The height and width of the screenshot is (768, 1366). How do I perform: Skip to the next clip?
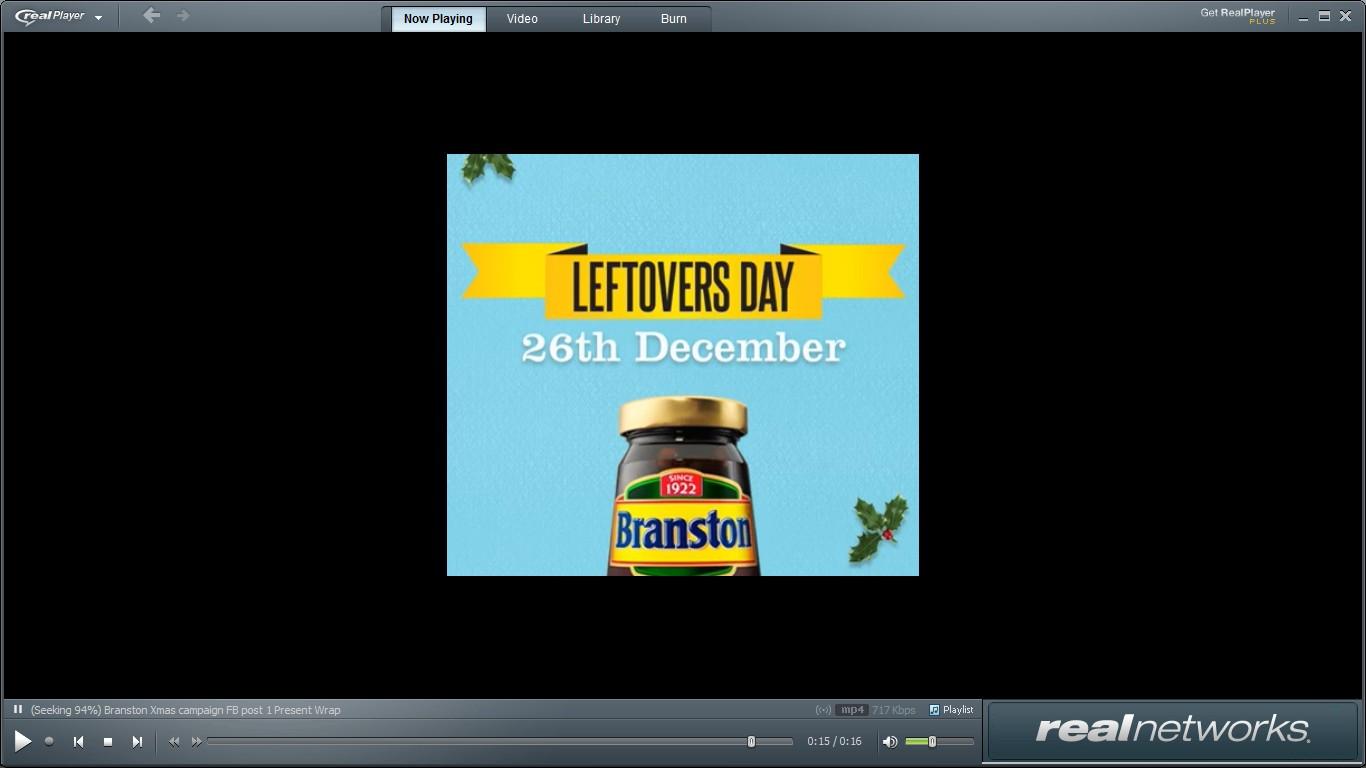(x=137, y=741)
